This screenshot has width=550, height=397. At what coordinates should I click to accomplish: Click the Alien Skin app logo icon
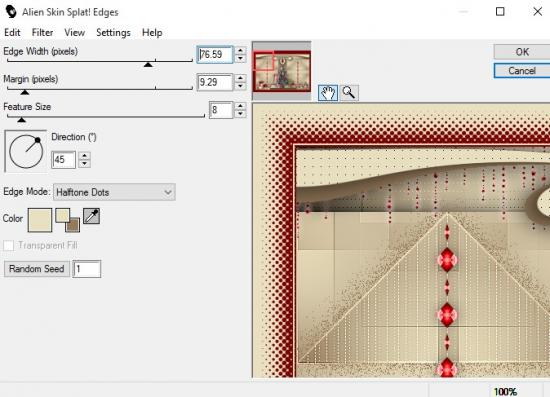click(x=11, y=12)
